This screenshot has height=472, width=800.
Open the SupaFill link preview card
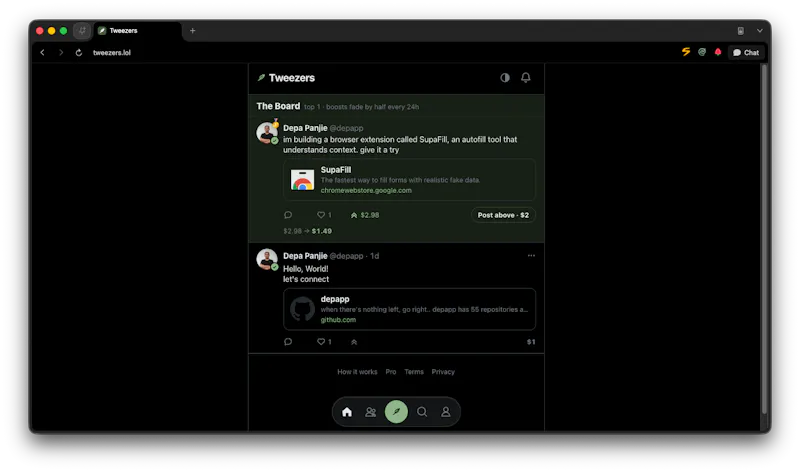tap(409, 180)
